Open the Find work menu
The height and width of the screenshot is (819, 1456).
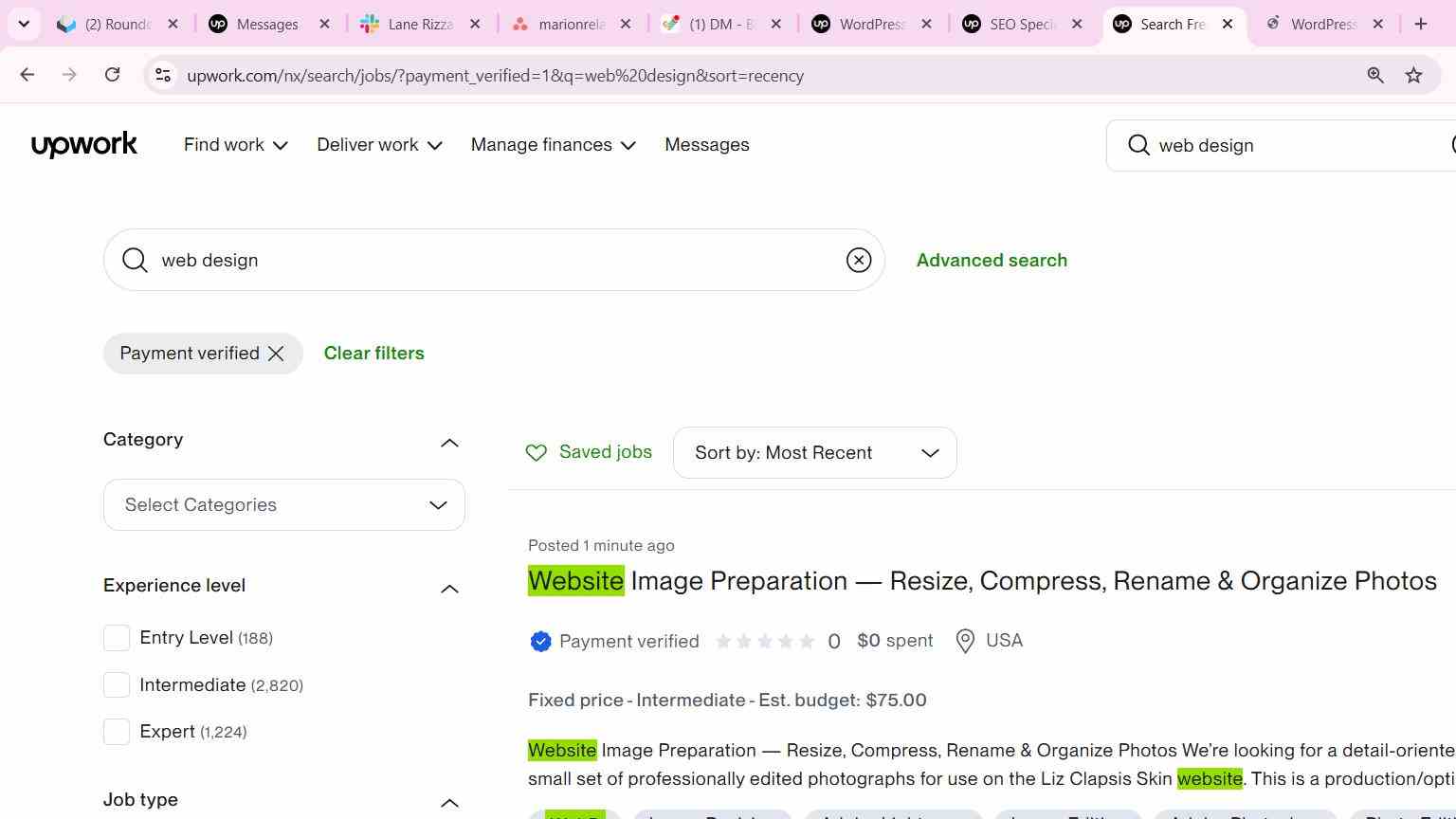click(x=236, y=145)
